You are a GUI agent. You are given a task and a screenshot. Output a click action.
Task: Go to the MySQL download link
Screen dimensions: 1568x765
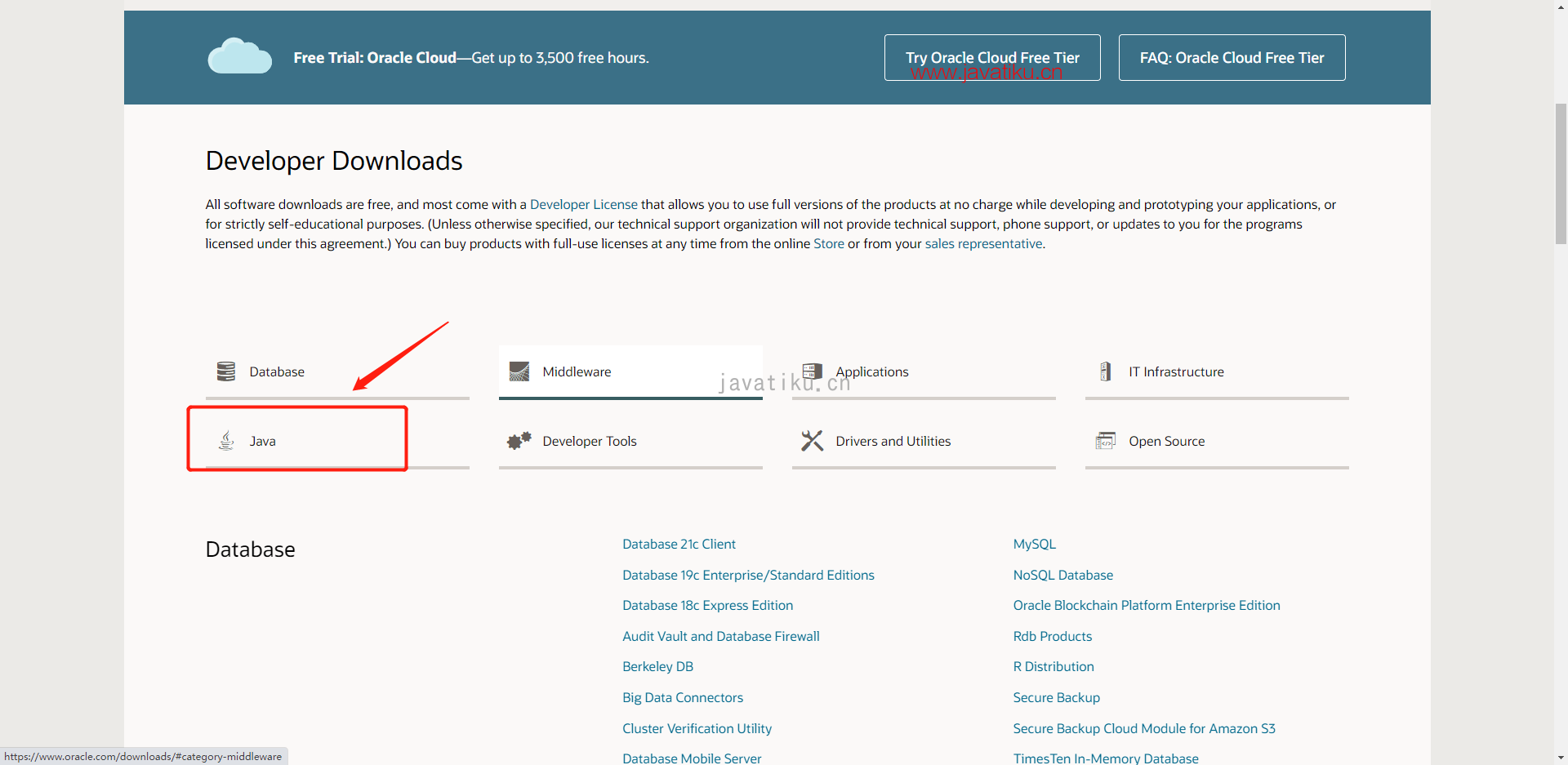pos(1034,544)
